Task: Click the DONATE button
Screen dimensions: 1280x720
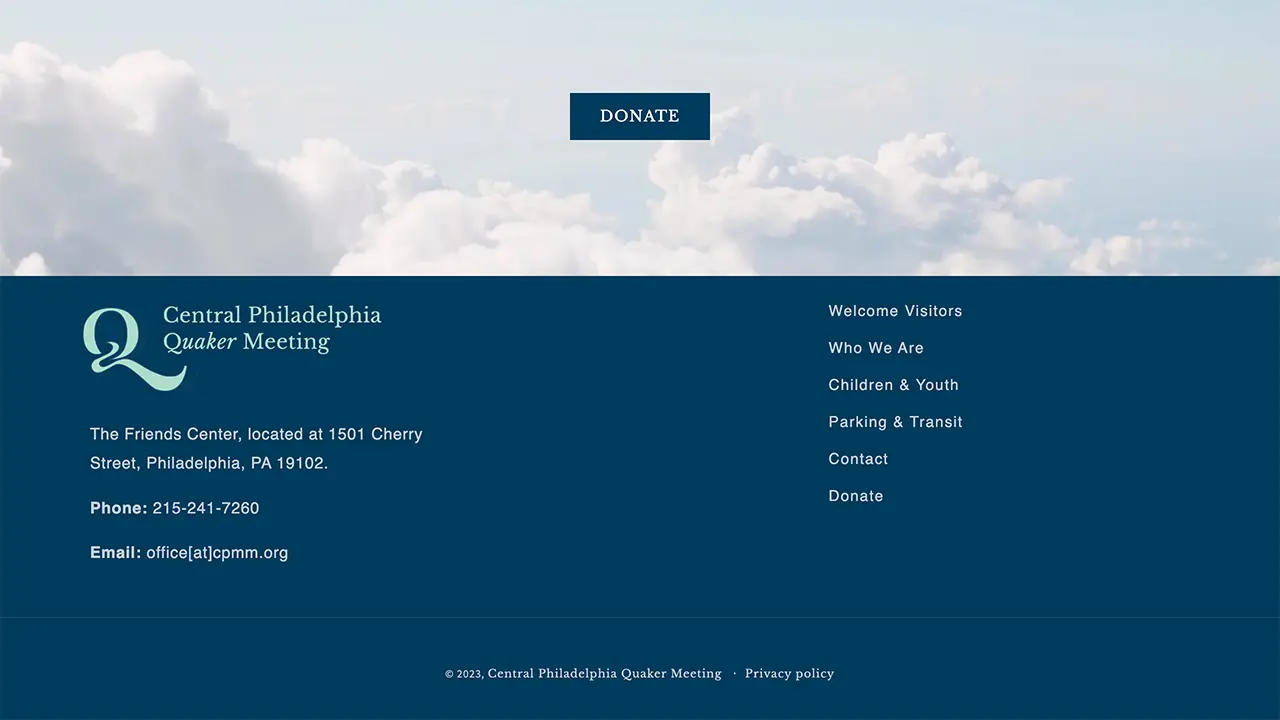Action: (639, 116)
